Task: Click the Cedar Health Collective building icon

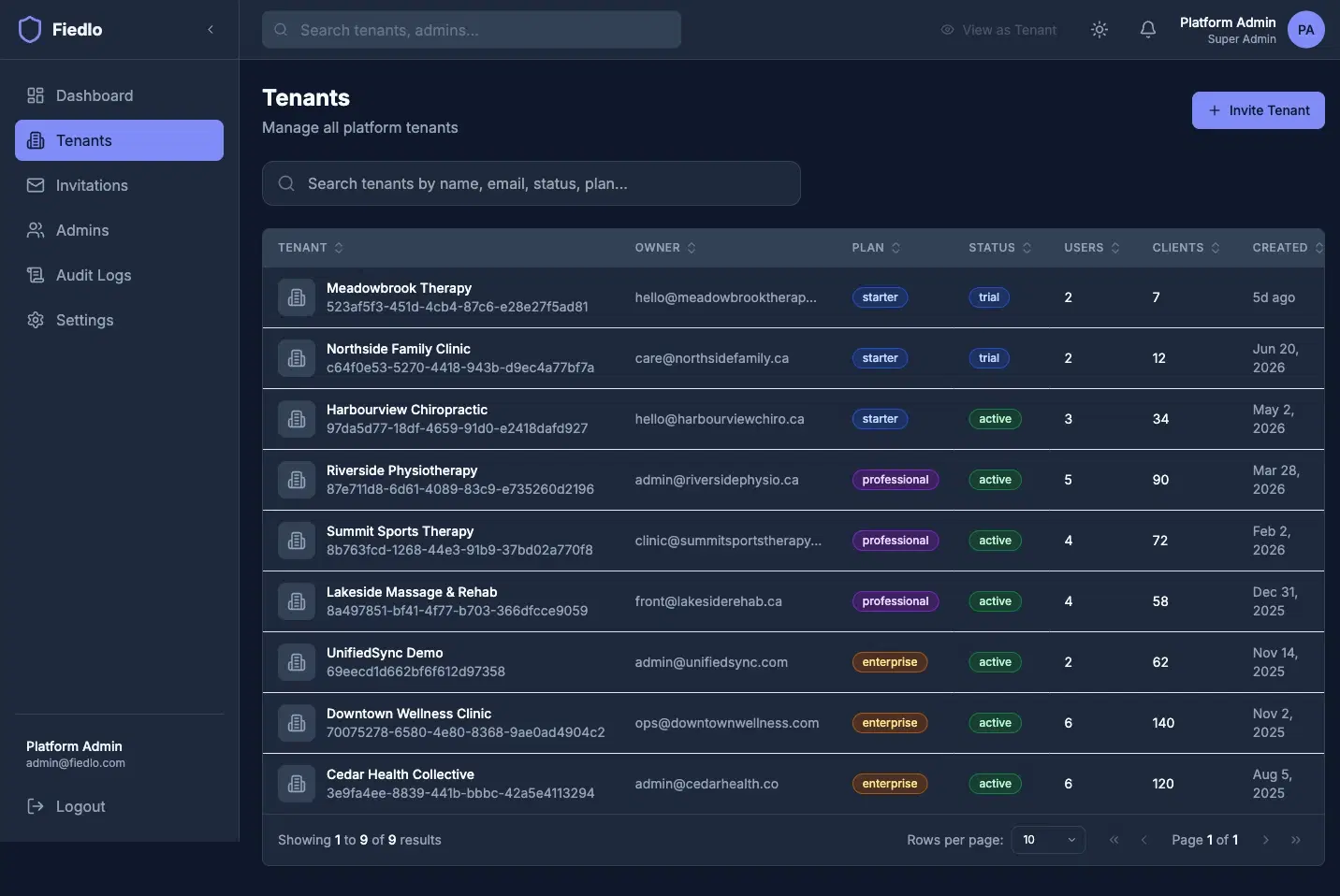Action: (297, 784)
